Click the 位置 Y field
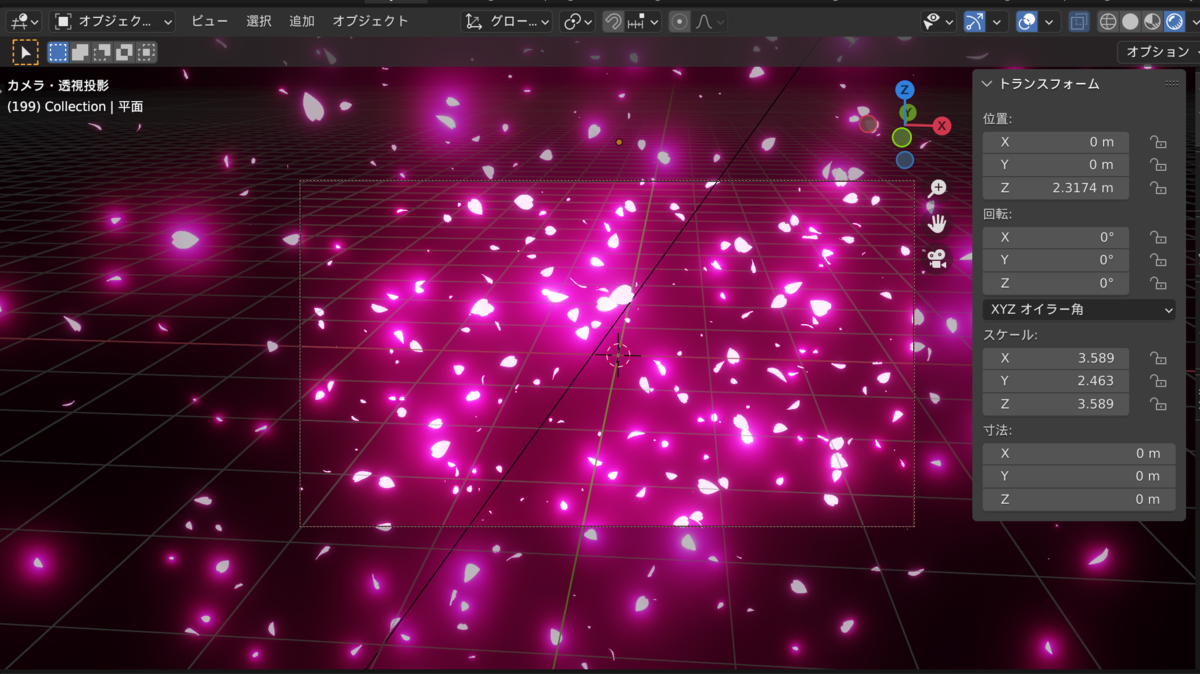Viewport: 1200px width, 674px height. pos(1055,165)
